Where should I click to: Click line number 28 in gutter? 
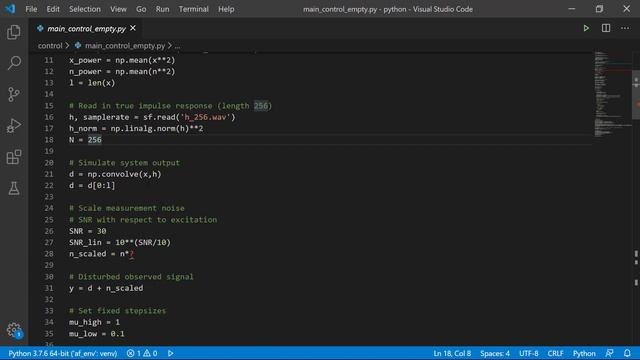coord(49,253)
